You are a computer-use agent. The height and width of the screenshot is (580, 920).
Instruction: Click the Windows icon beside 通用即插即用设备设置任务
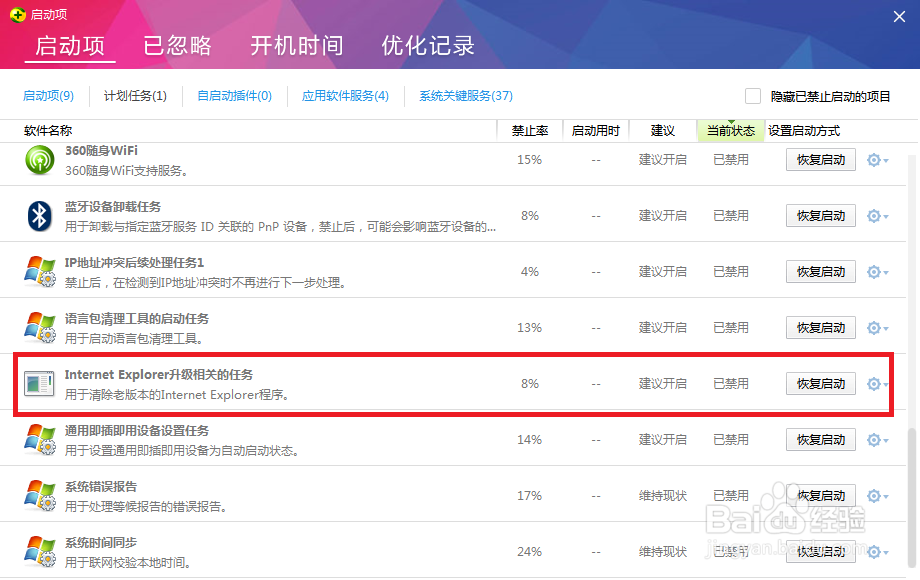pos(40,440)
